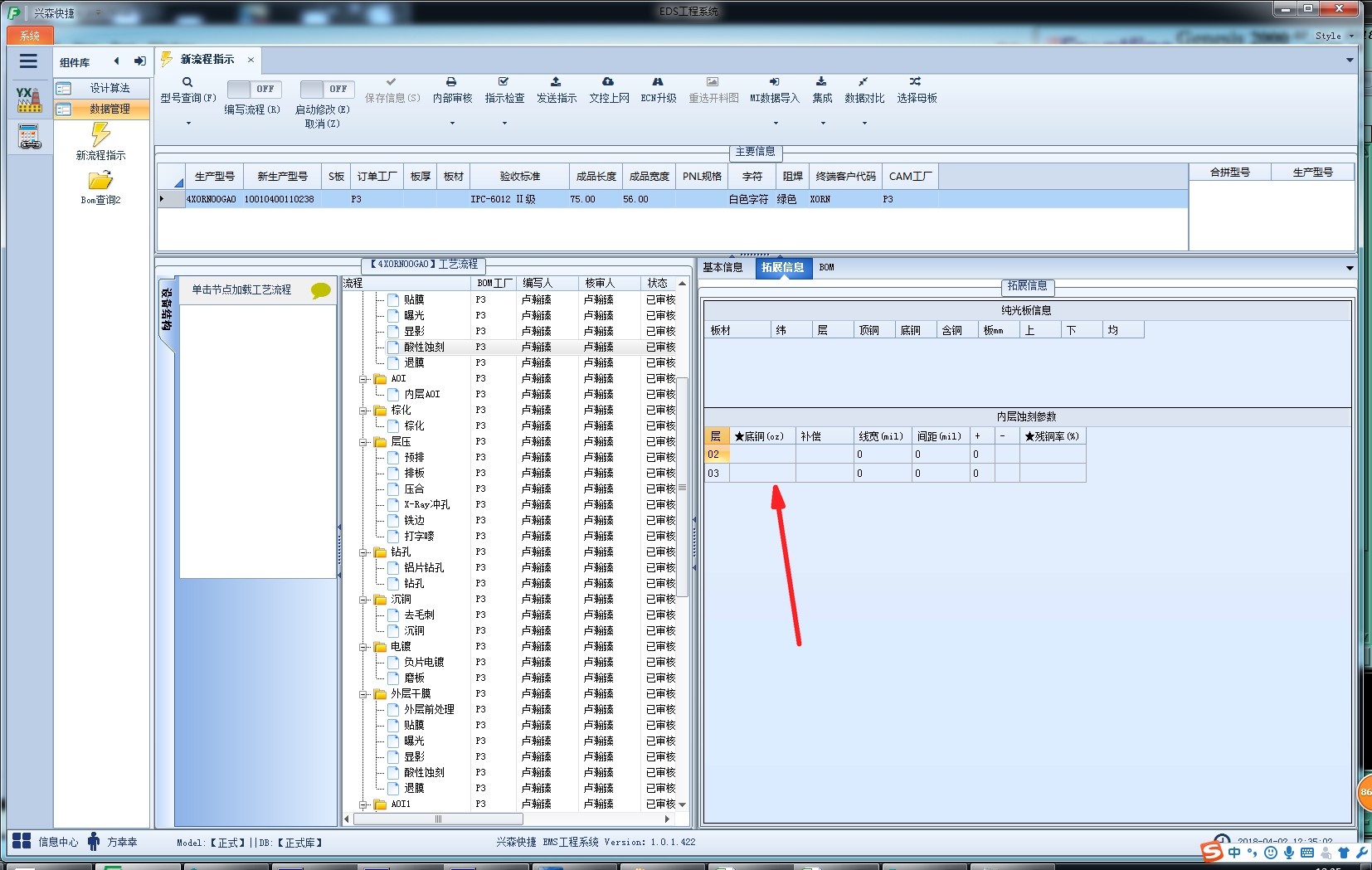
Task: Open the 系统 menu
Action: [x=30, y=36]
